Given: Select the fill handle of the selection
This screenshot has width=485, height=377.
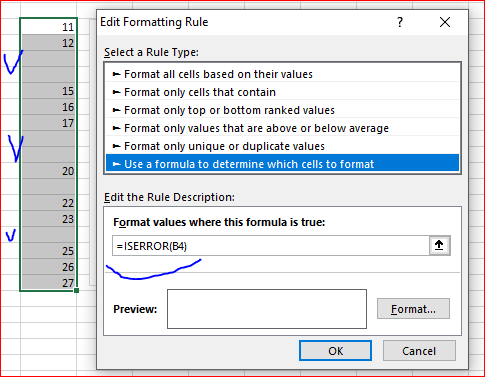Looking at the screenshot, I should tap(76, 290).
